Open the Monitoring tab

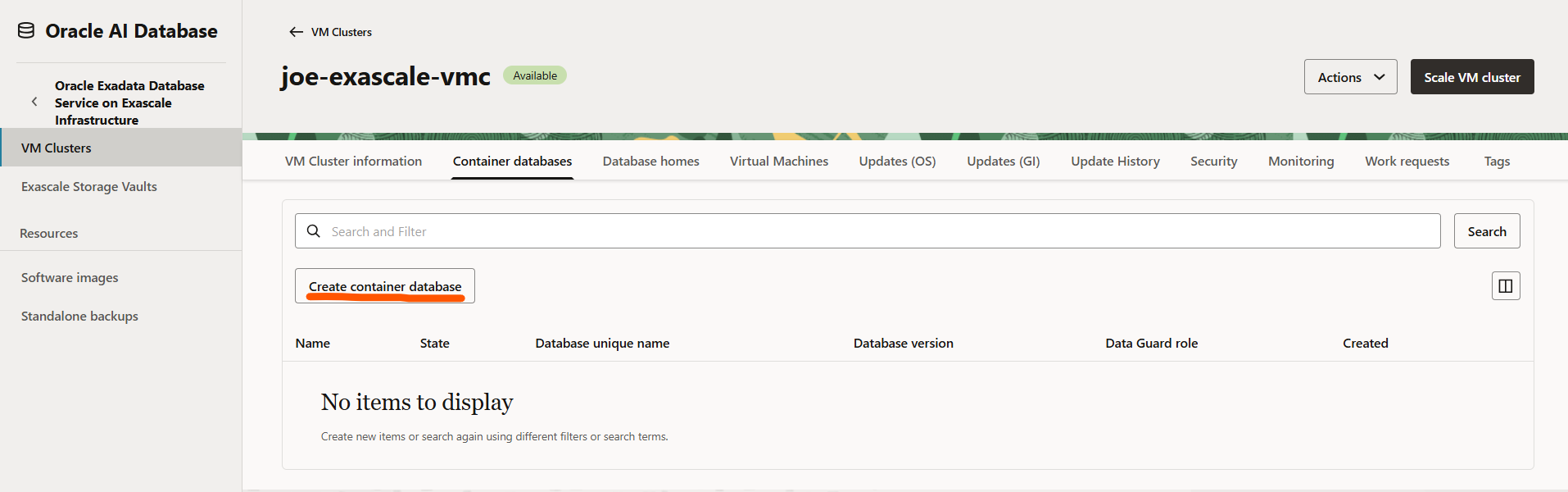click(1301, 162)
